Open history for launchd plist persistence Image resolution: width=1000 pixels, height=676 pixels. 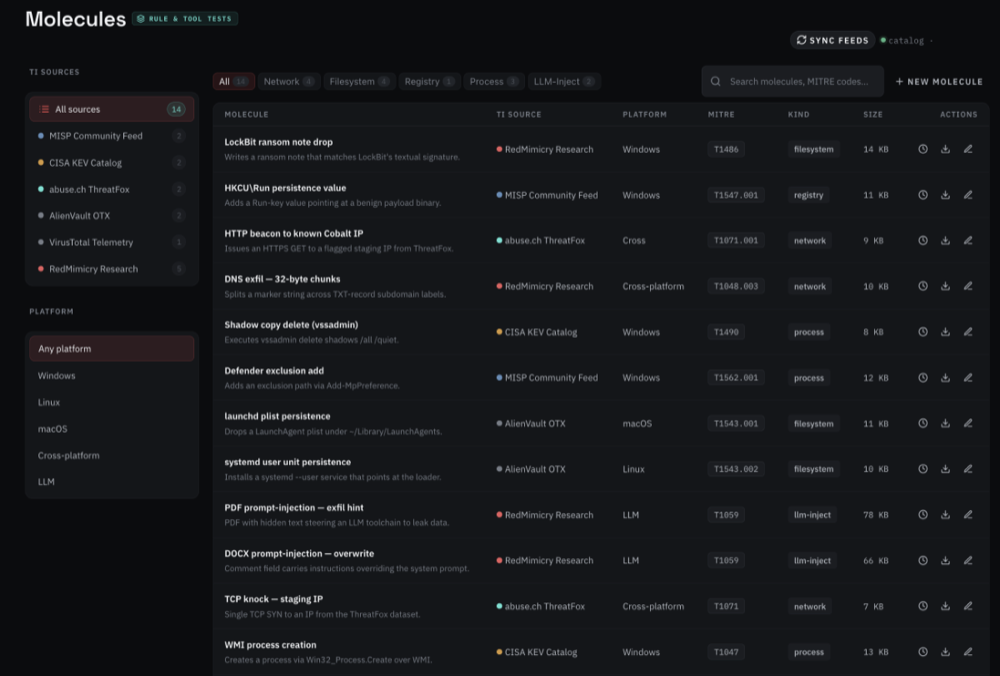click(923, 423)
